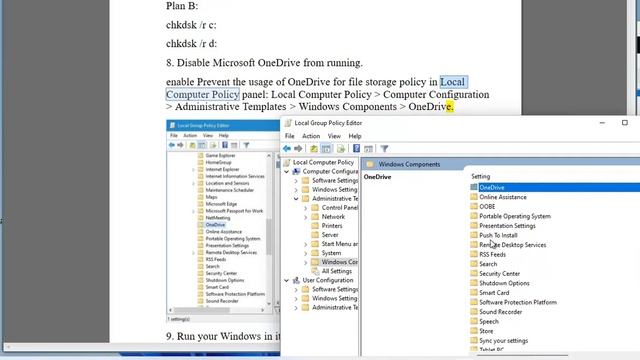Select Speech in the list
Screen dimensions: 640x360
pyautogui.click(x=489, y=321)
